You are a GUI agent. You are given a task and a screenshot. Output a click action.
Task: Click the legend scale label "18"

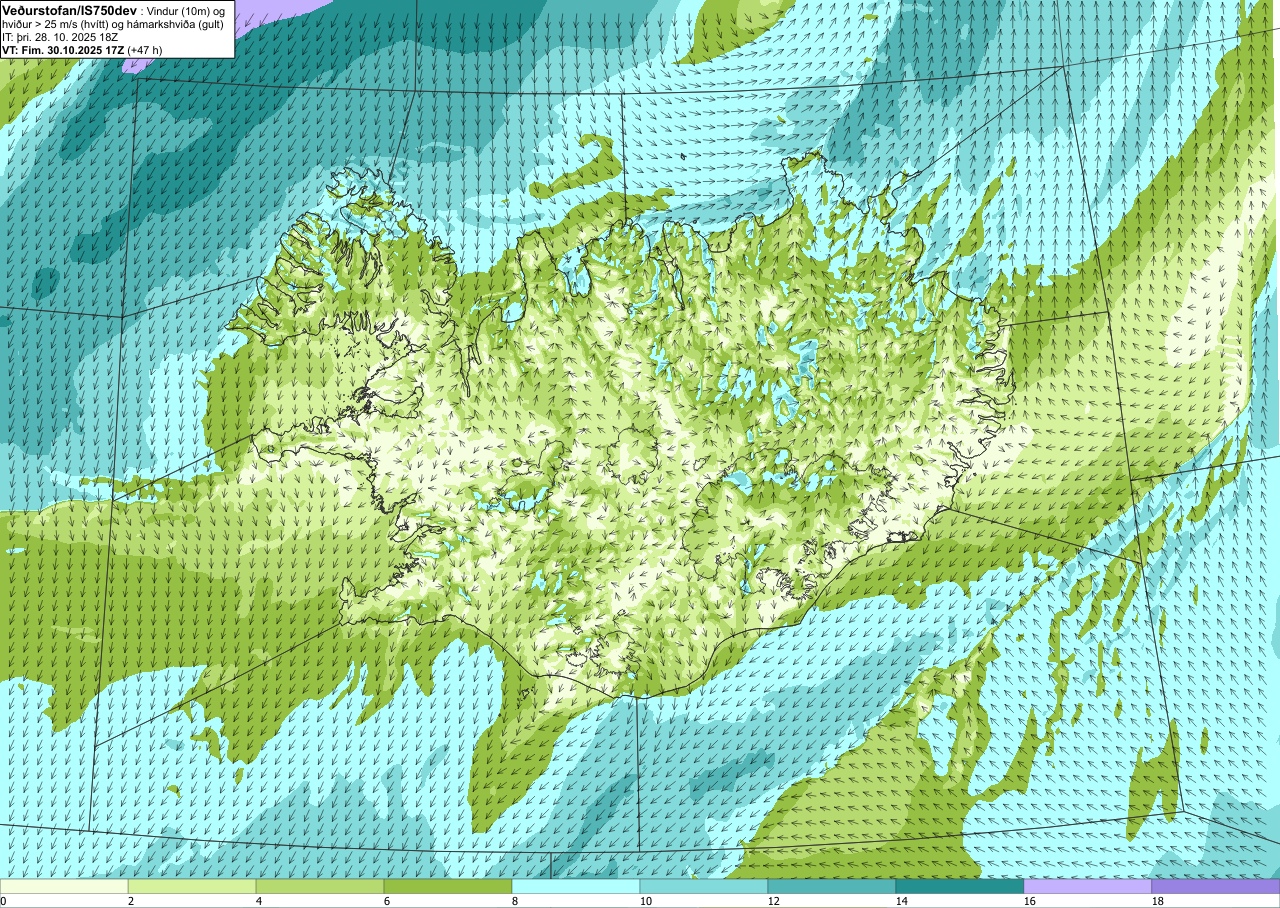point(1158,901)
